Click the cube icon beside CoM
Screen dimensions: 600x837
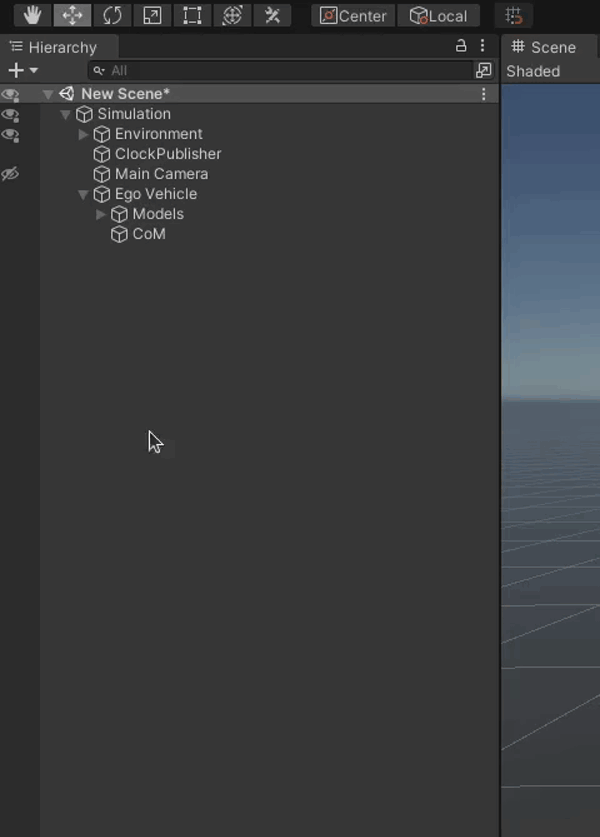[x=119, y=234]
